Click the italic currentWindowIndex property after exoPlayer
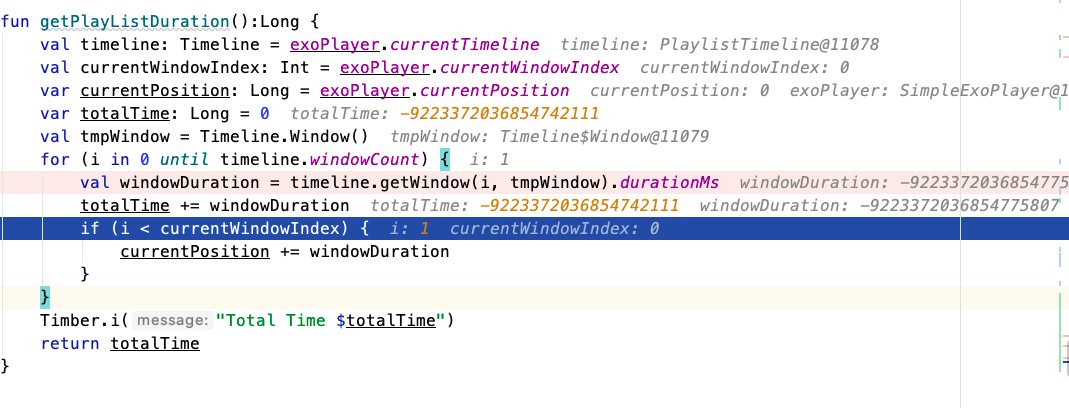This screenshot has width=1069, height=408. pyautogui.click(x=530, y=68)
